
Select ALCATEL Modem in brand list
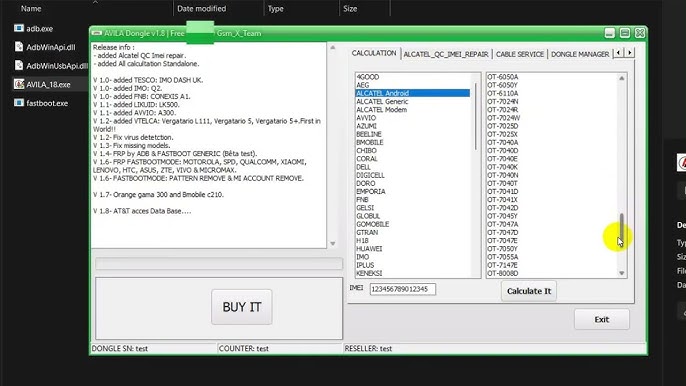click(382, 110)
